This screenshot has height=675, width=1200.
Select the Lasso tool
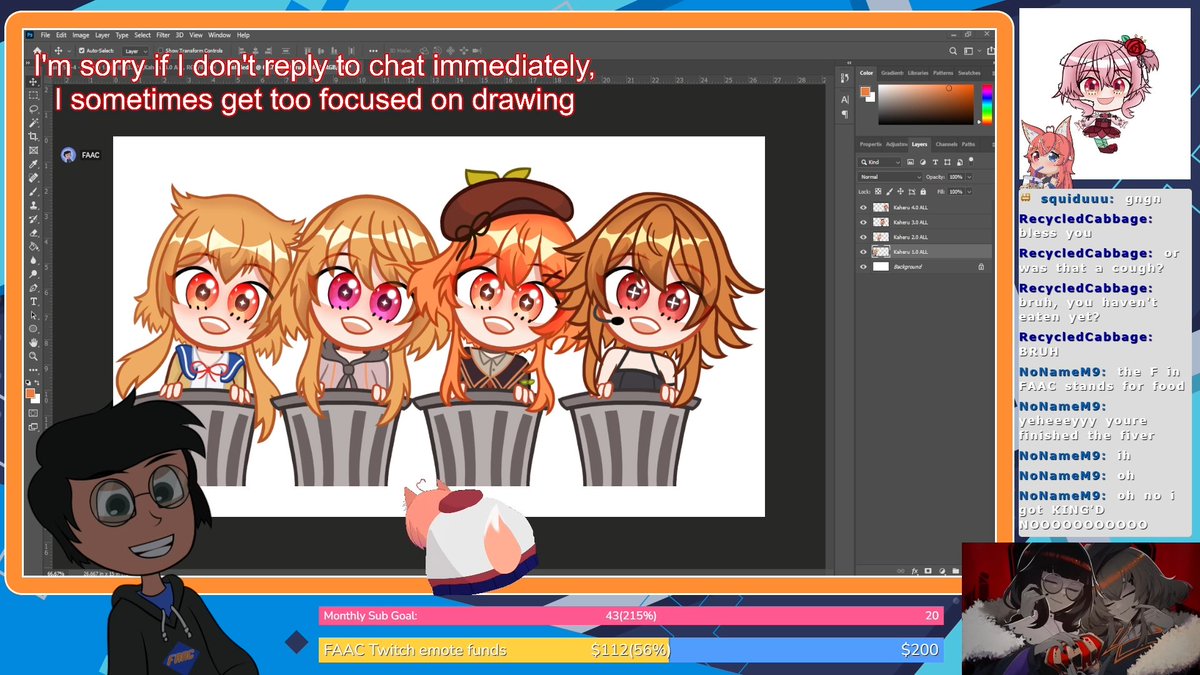click(x=34, y=109)
